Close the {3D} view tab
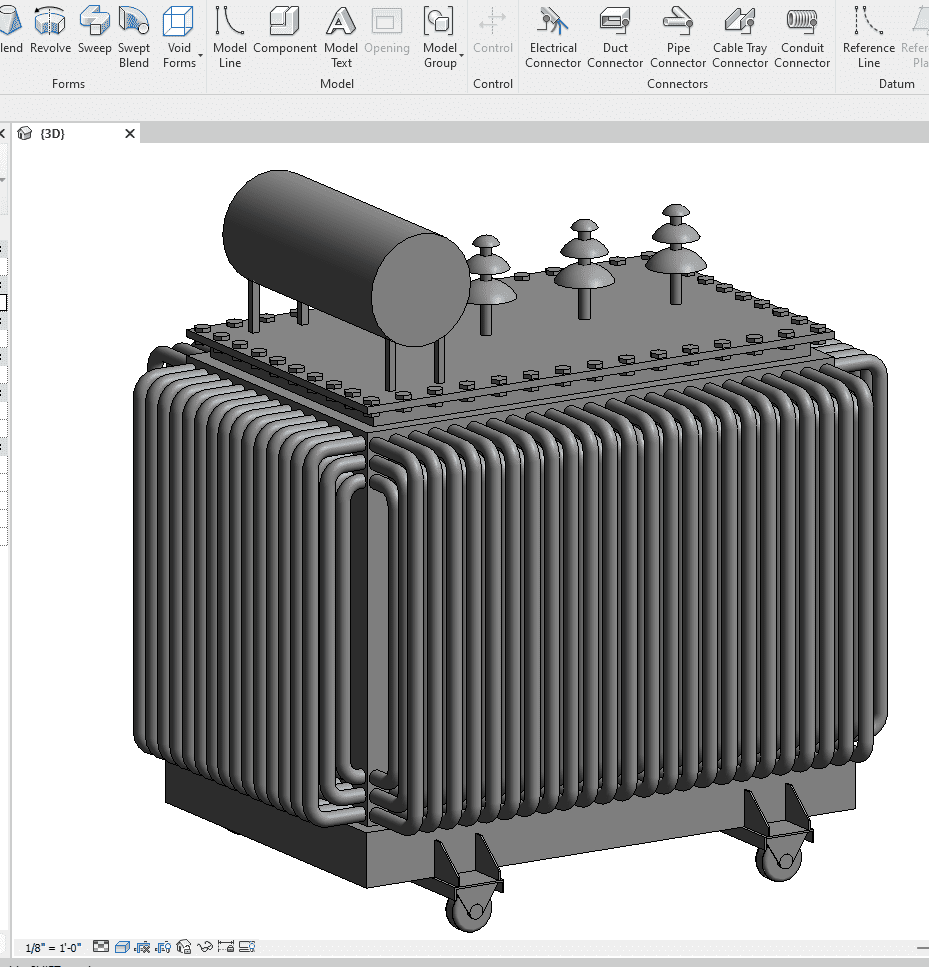 [130, 133]
